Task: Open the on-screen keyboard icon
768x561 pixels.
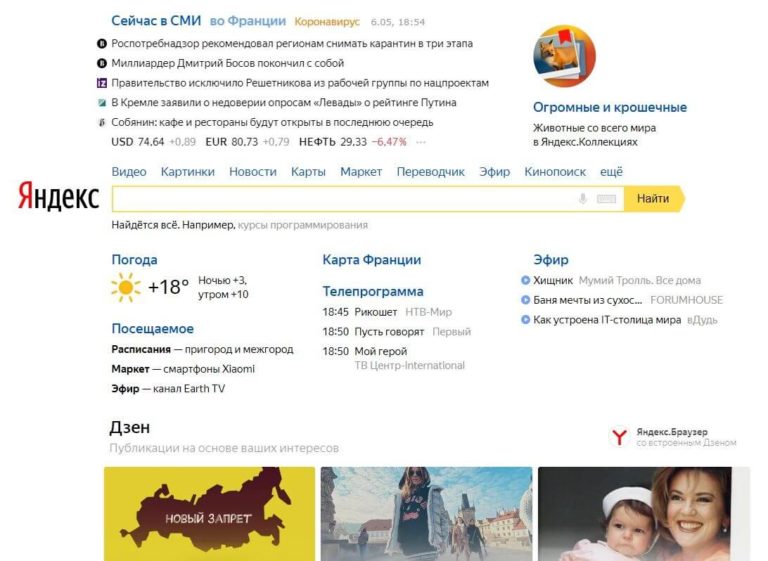Action: 606,199
